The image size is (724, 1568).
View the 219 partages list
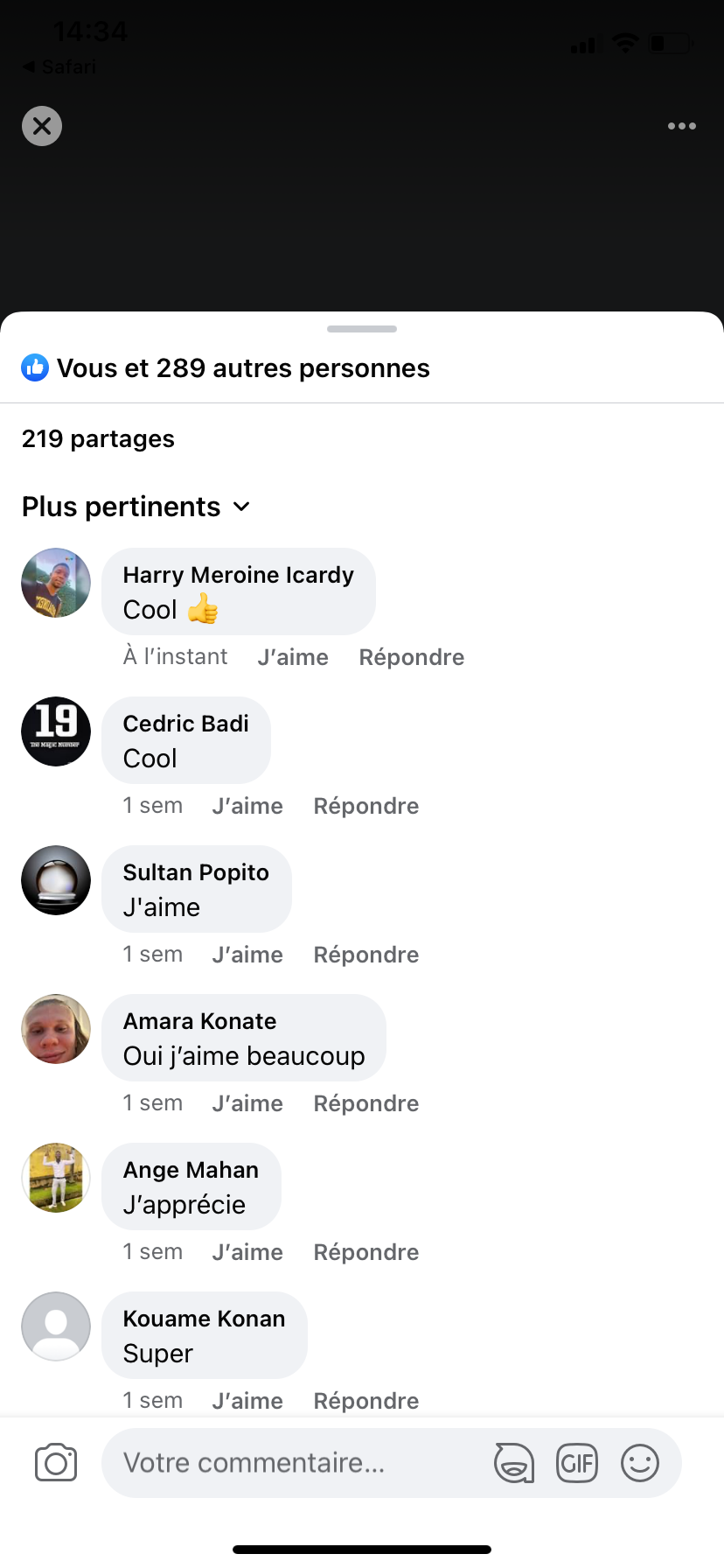click(x=98, y=438)
